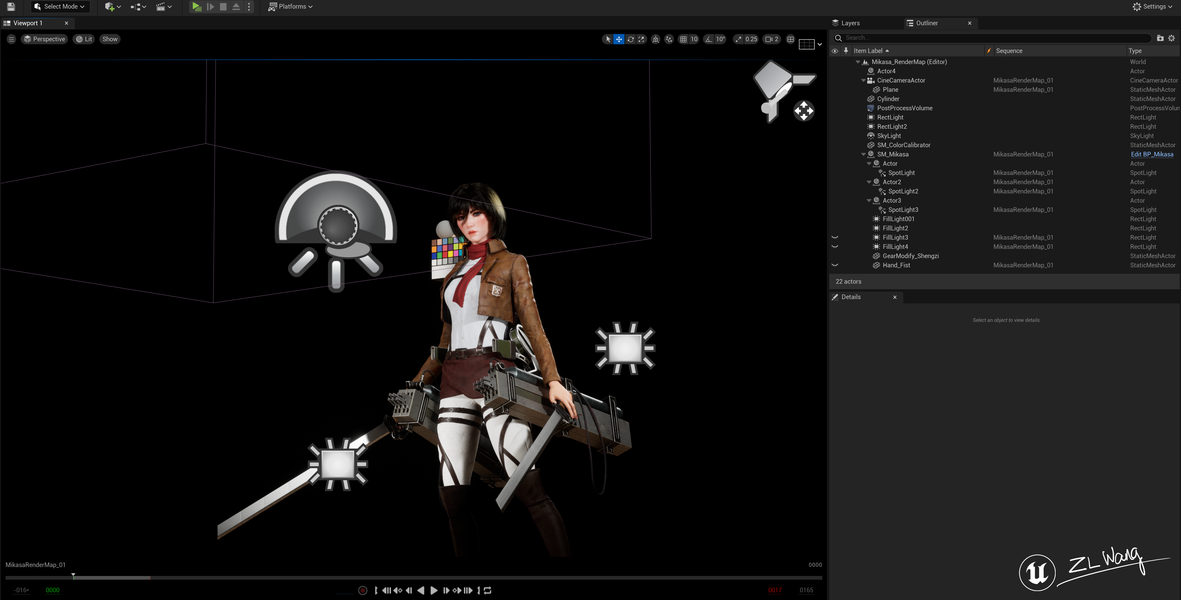Screen dimensions: 1181x600
Task: Click the select objects arrow tool
Action: 608,39
